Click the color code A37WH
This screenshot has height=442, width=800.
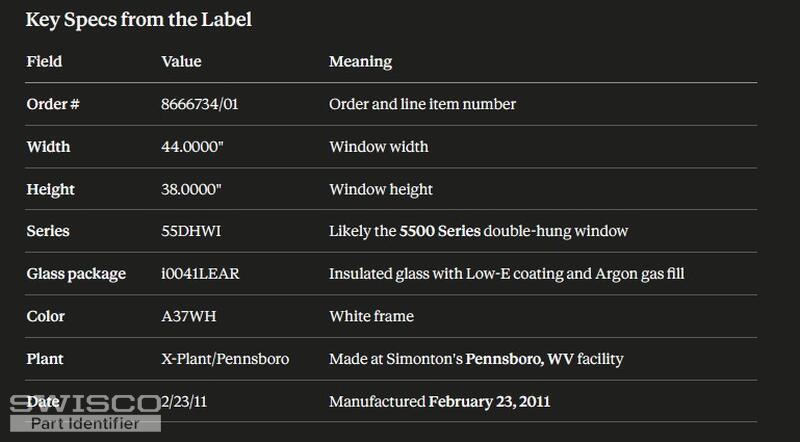pos(189,316)
